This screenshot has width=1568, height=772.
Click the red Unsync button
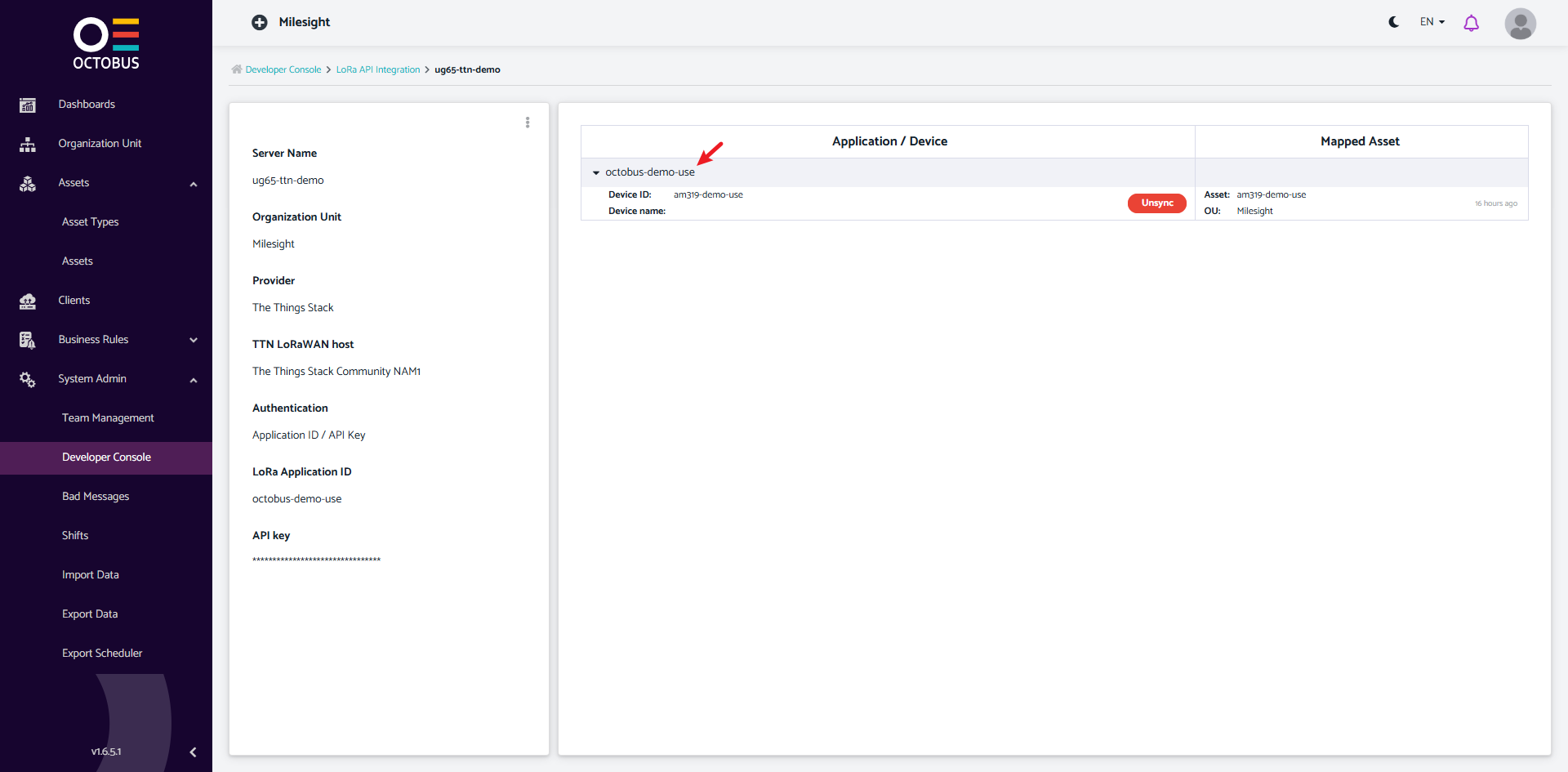point(1156,203)
